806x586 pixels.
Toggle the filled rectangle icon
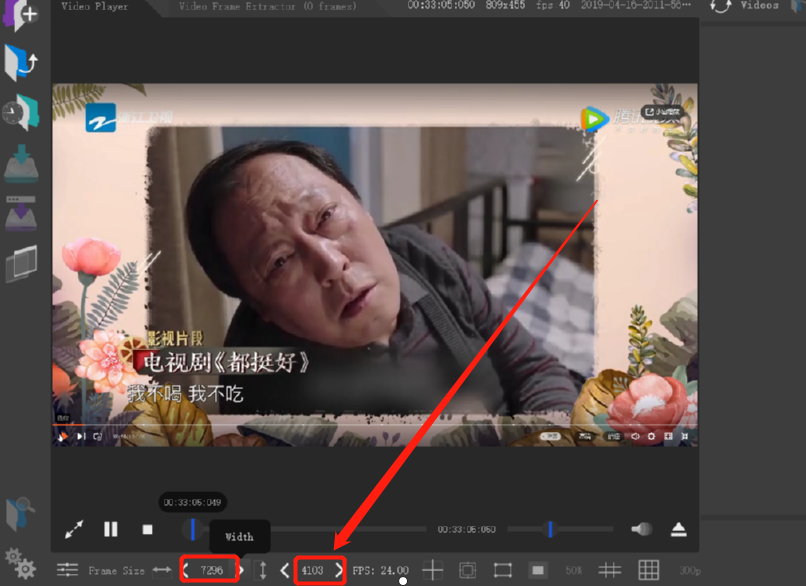[x=538, y=570]
